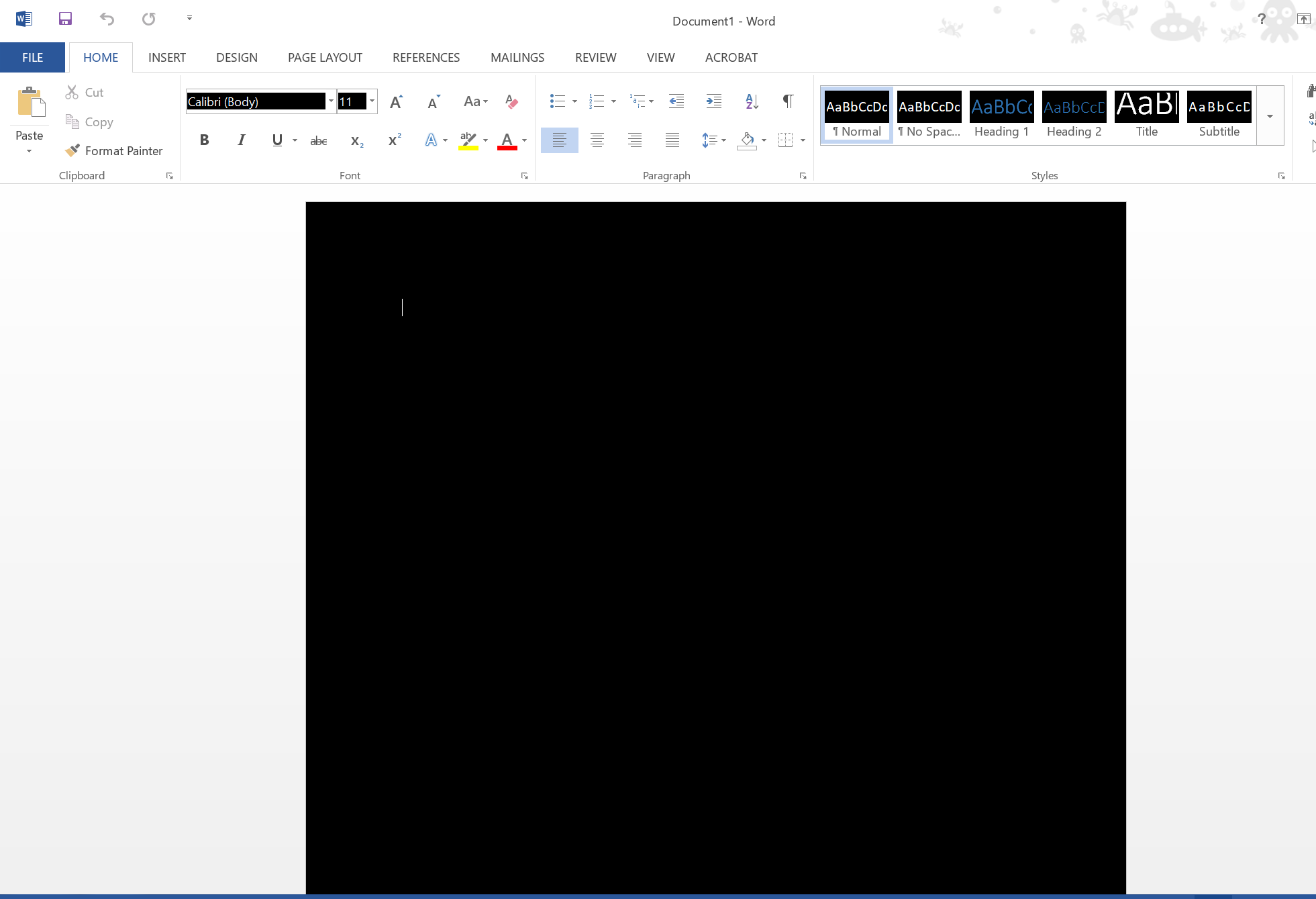Apply strikethrough formatting
This screenshot has height=899, width=1316.
319,140
